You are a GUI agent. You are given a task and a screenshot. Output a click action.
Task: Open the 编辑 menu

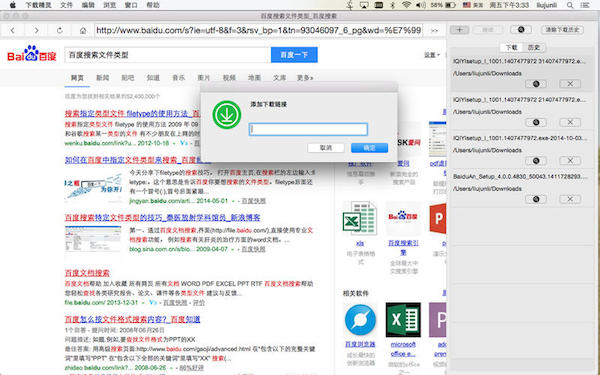pyautogui.click(x=88, y=5)
